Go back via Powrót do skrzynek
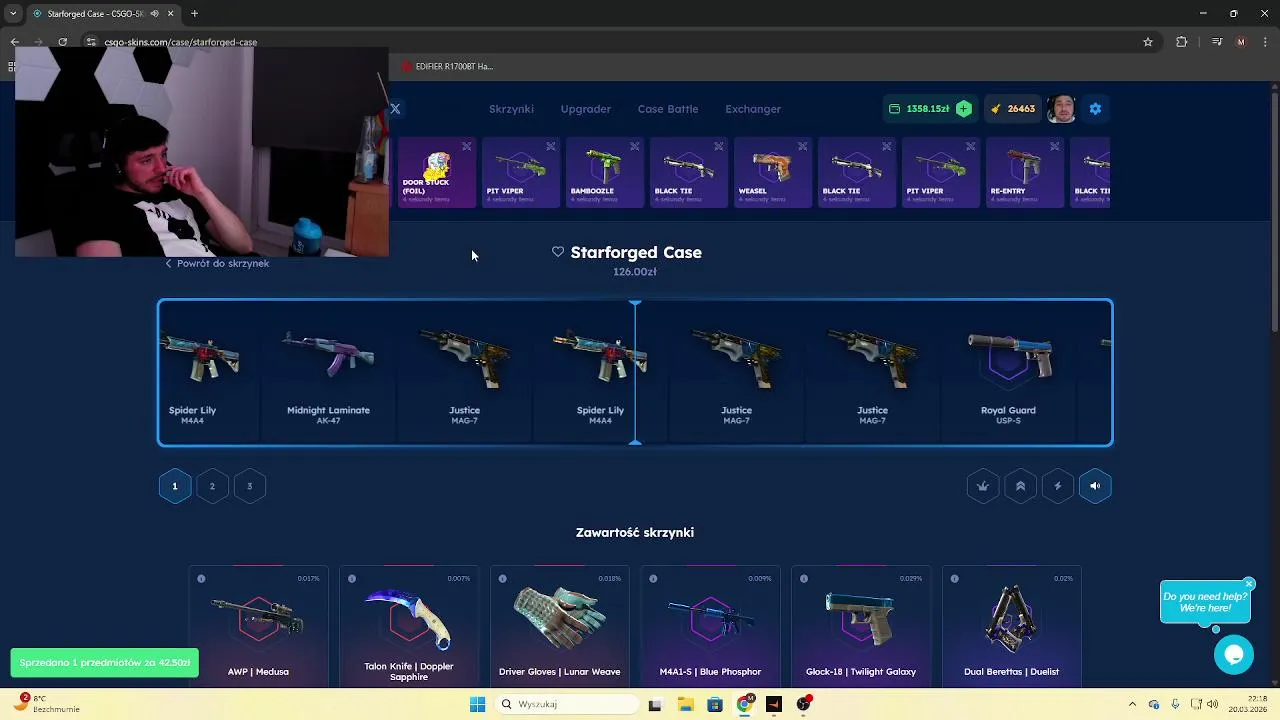This screenshot has height=720, width=1280. pos(217,263)
